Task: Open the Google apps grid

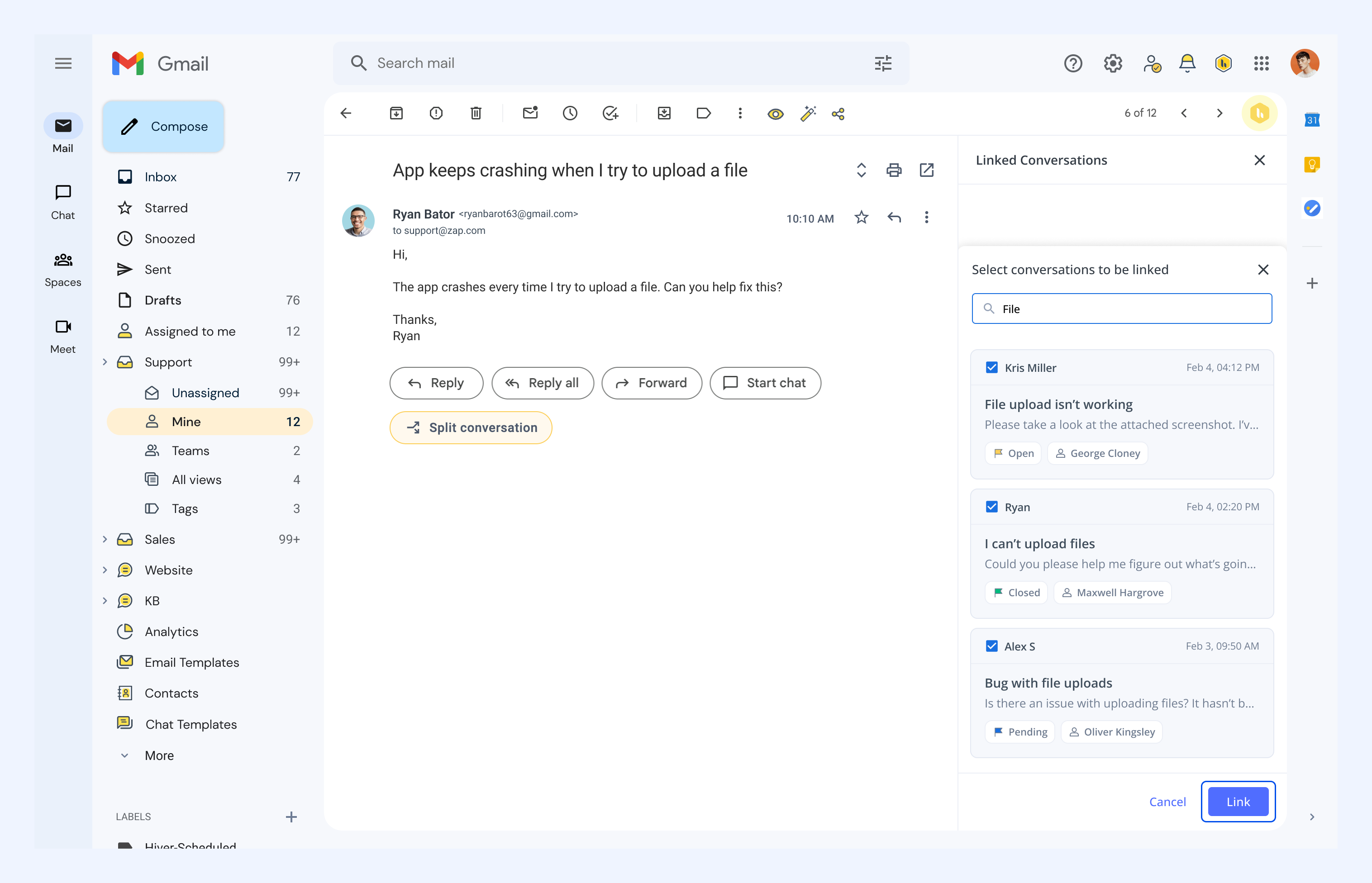Action: point(1261,63)
